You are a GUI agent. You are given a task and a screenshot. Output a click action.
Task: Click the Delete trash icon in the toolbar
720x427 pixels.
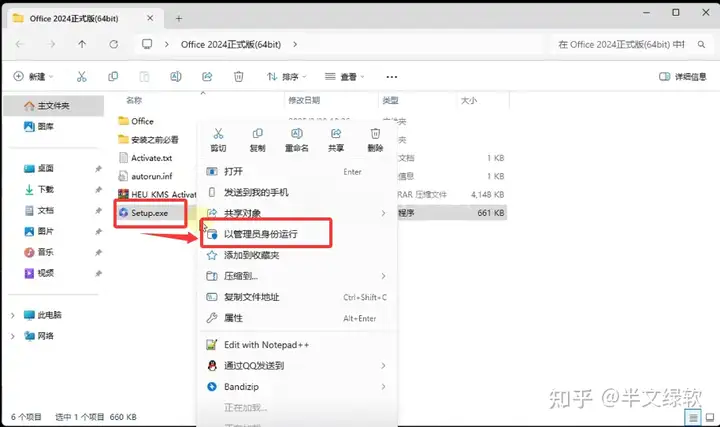238,77
